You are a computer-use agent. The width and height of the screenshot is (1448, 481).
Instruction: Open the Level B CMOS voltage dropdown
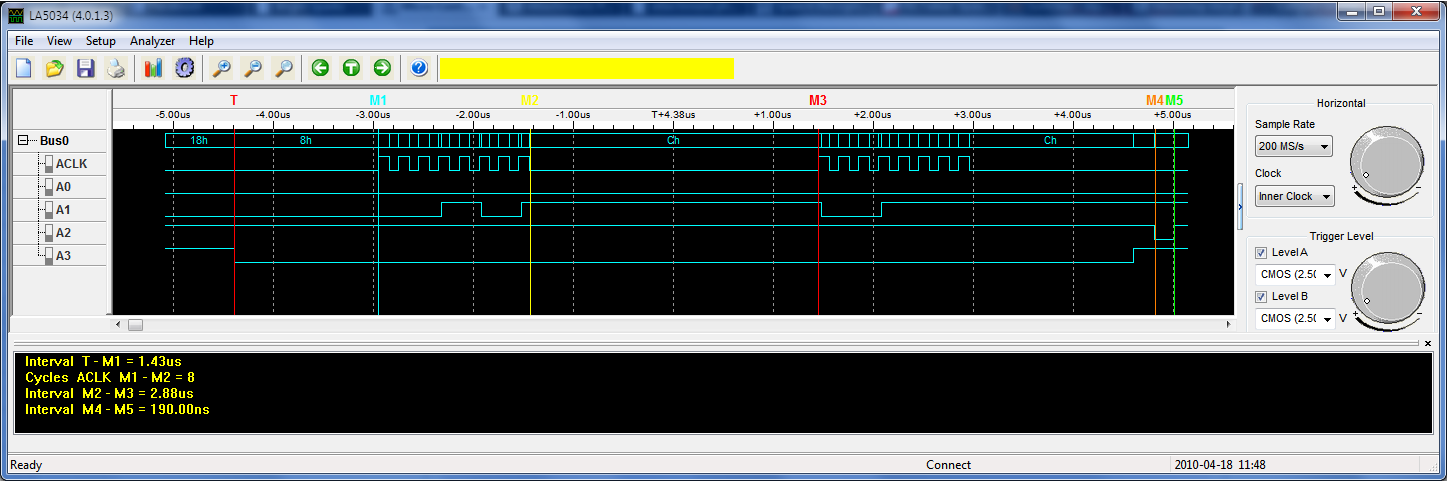click(x=1295, y=318)
